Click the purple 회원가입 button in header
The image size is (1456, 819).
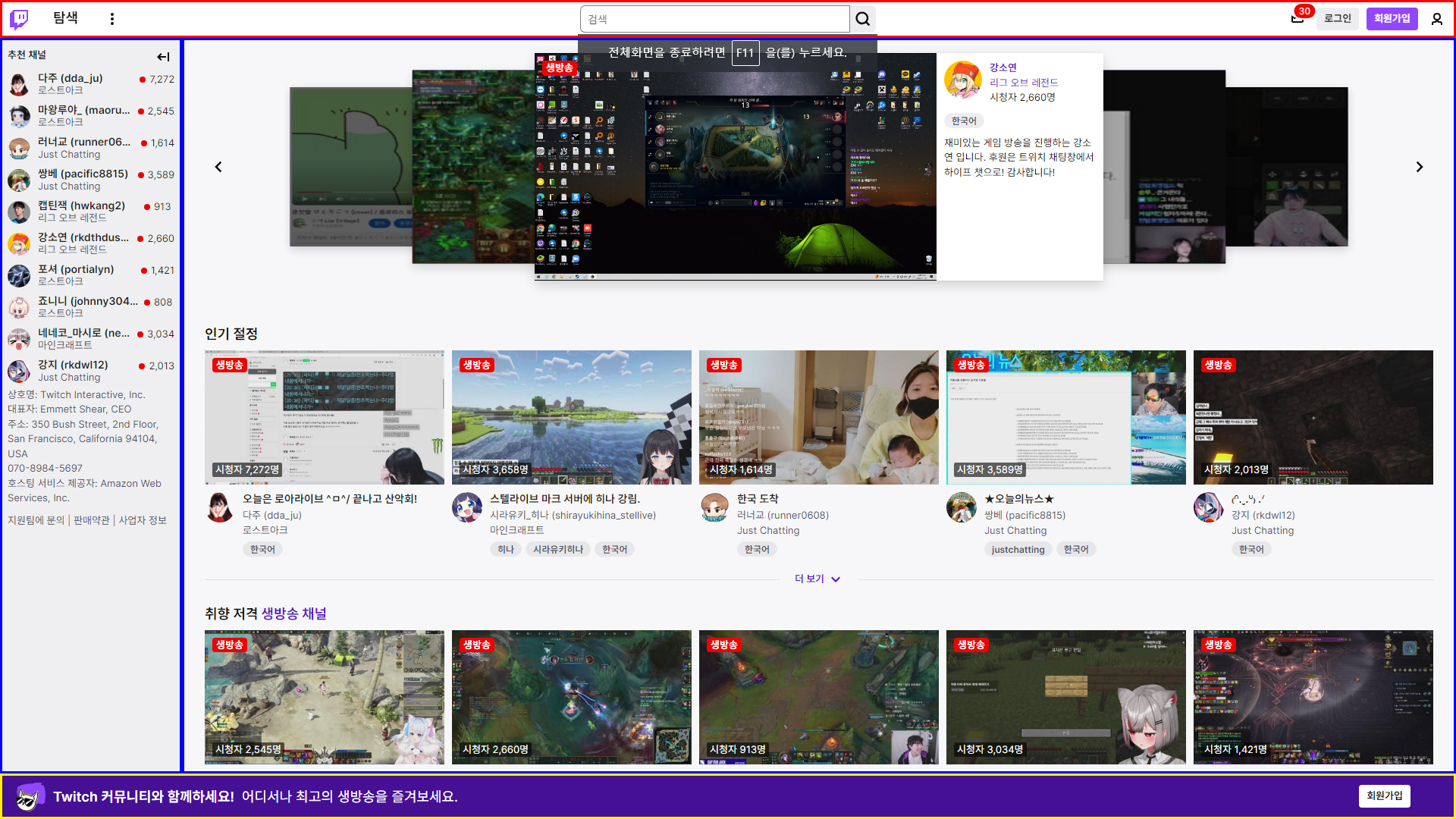click(1392, 18)
